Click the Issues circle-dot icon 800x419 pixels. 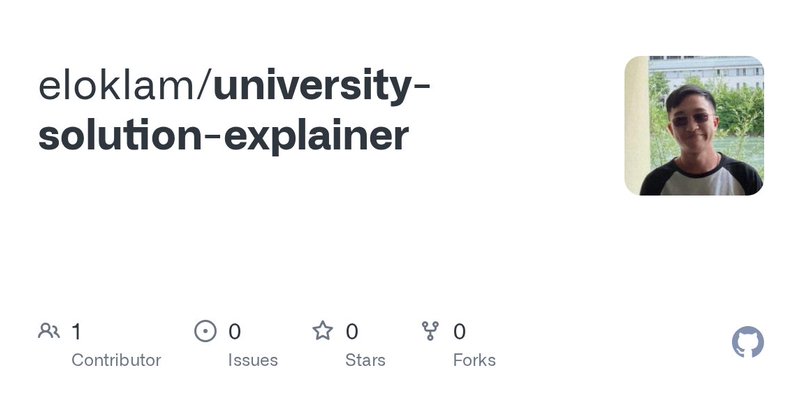(205, 331)
